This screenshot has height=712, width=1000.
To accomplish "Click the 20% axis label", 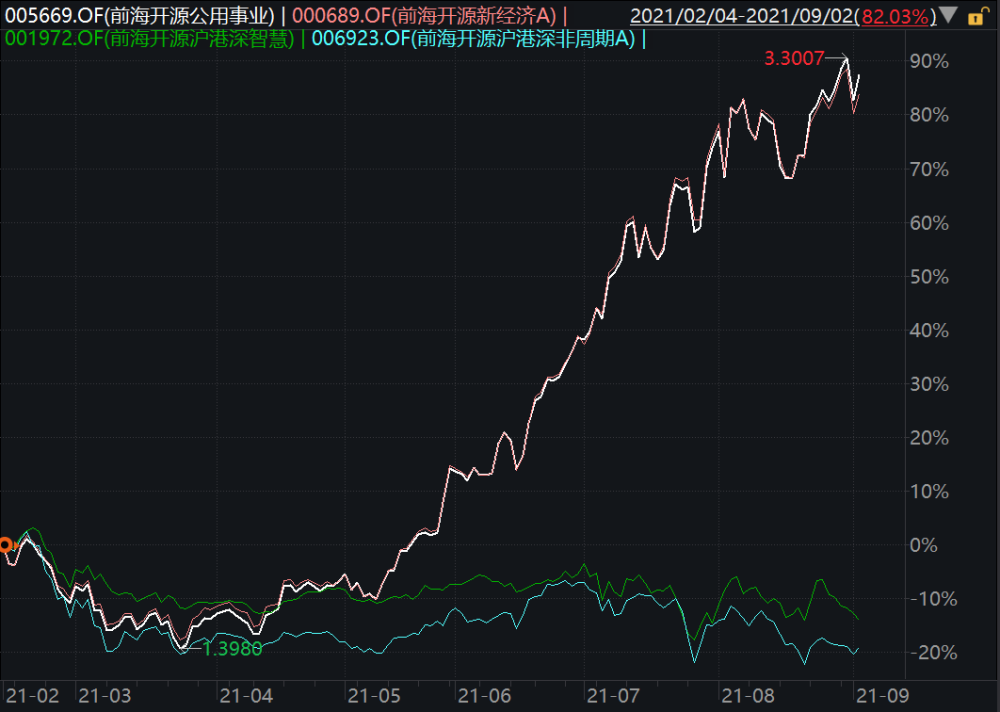I will pos(929,438).
